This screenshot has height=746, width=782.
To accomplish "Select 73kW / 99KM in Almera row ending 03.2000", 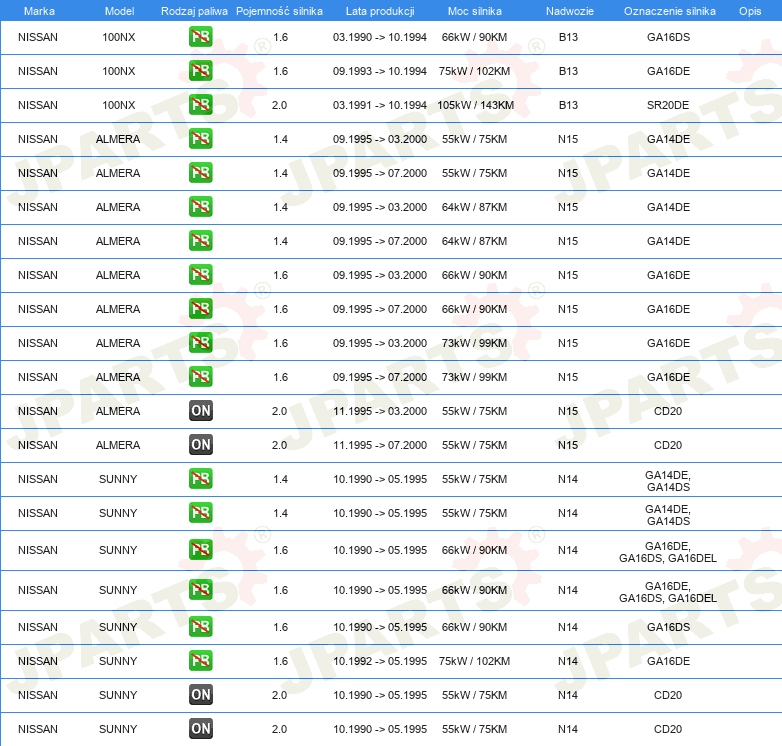I will pos(474,344).
